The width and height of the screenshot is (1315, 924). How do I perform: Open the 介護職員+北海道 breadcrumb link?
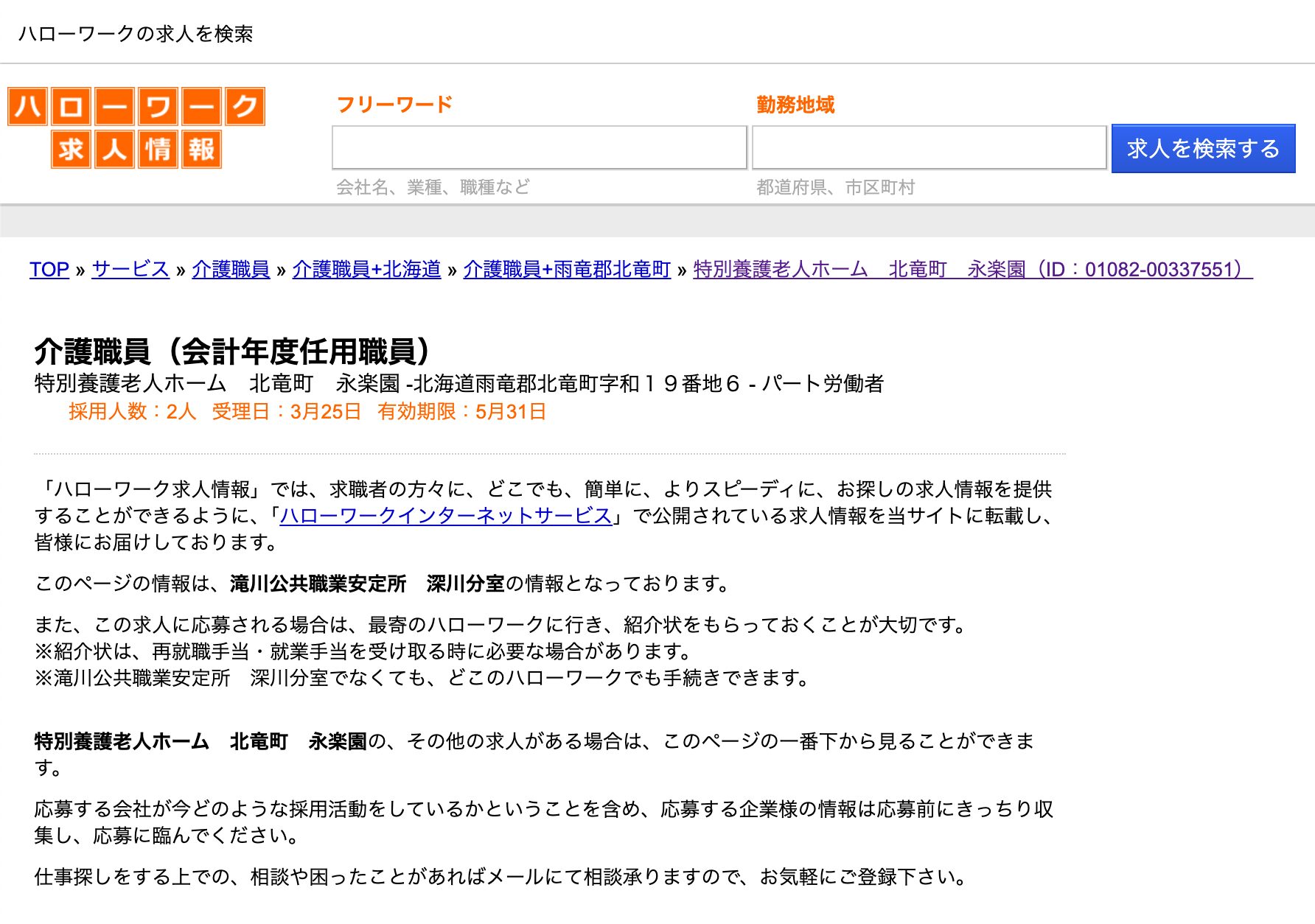tap(367, 270)
